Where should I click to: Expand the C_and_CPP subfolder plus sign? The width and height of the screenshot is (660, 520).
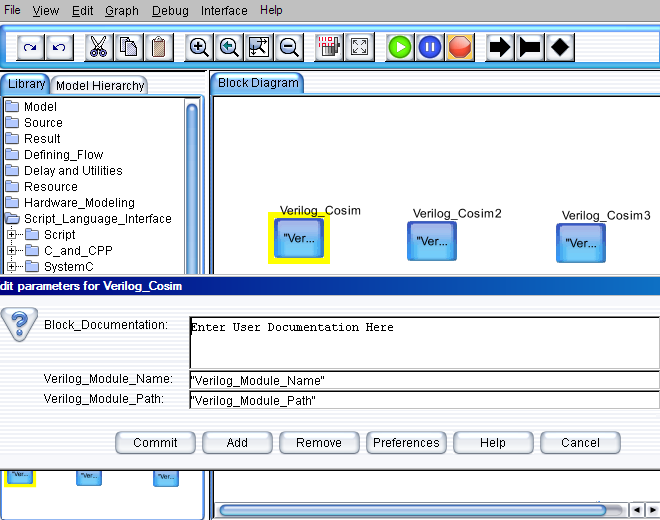(x=12, y=251)
